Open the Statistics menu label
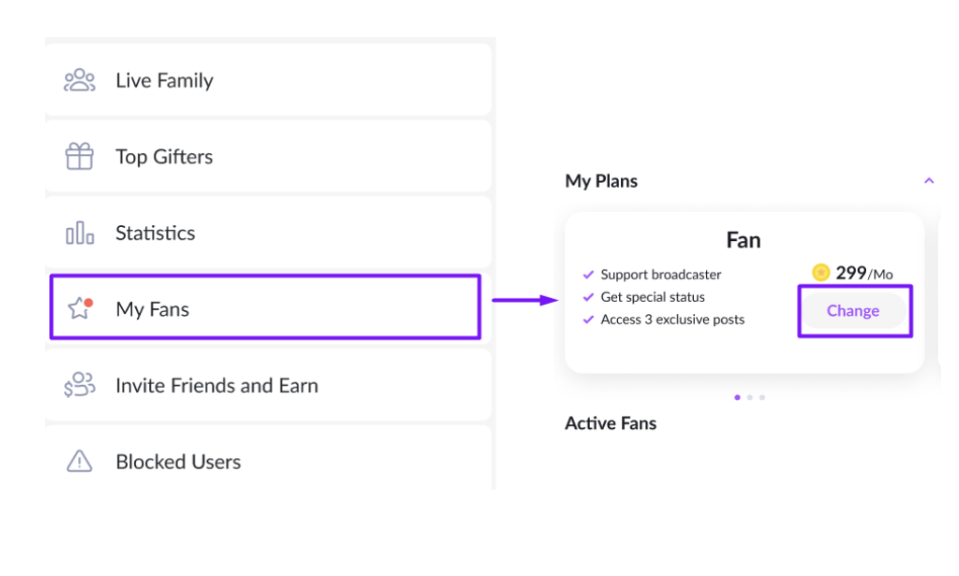The width and height of the screenshot is (959, 576). [x=155, y=233]
